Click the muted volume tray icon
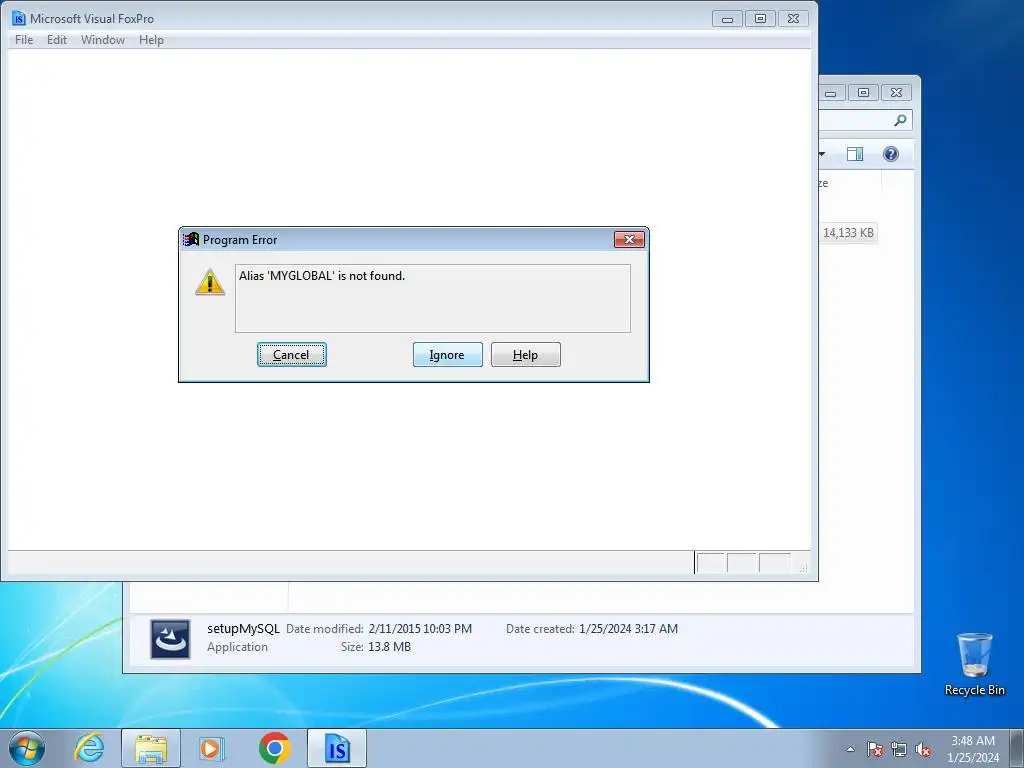The image size is (1024, 768). click(x=923, y=749)
